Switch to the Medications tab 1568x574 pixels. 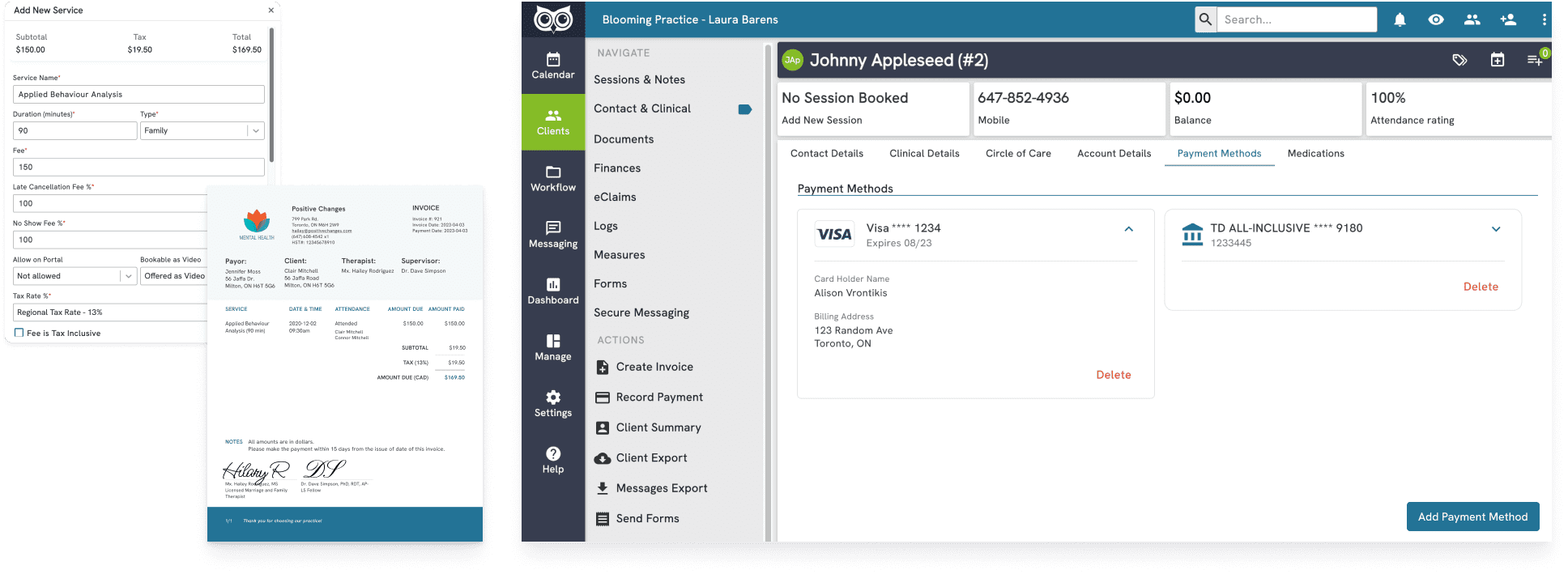(x=1315, y=153)
